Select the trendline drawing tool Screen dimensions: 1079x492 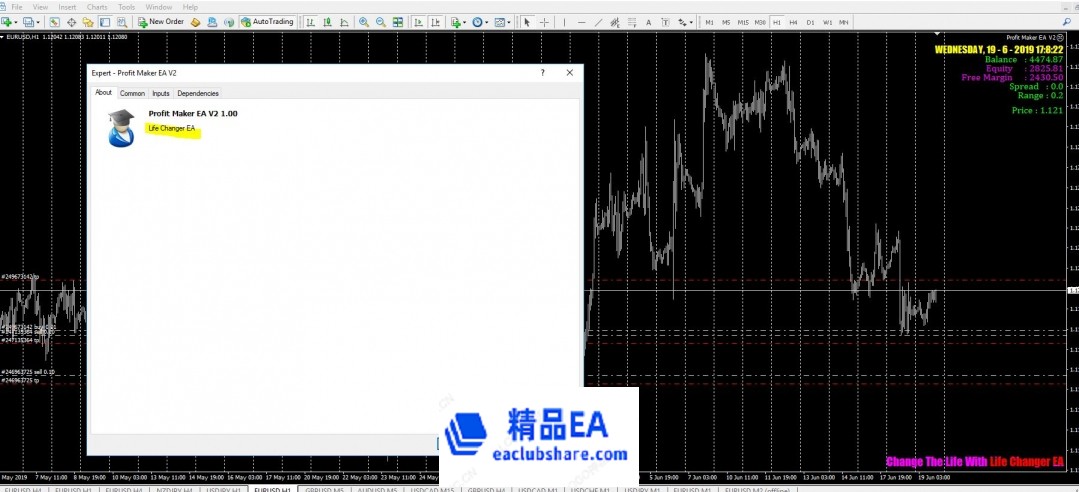click(600, 21)
